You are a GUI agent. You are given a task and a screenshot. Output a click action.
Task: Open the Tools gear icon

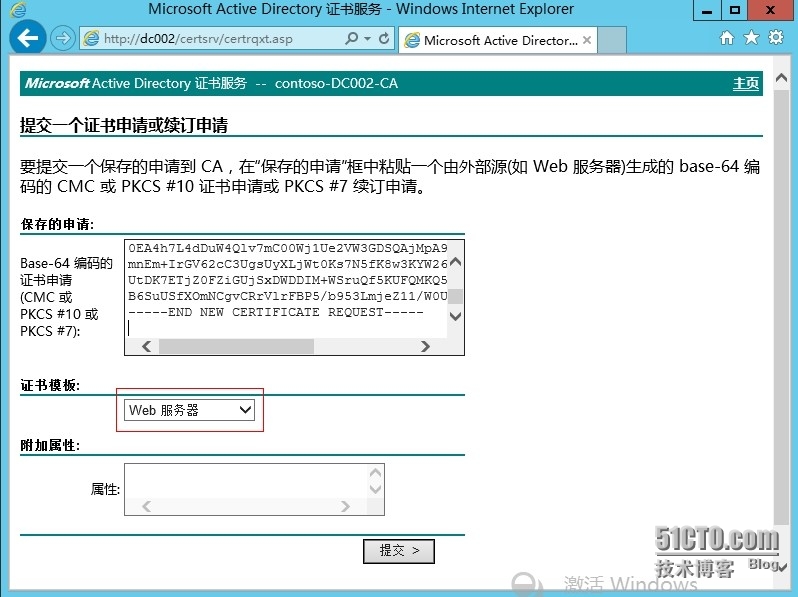776,38
